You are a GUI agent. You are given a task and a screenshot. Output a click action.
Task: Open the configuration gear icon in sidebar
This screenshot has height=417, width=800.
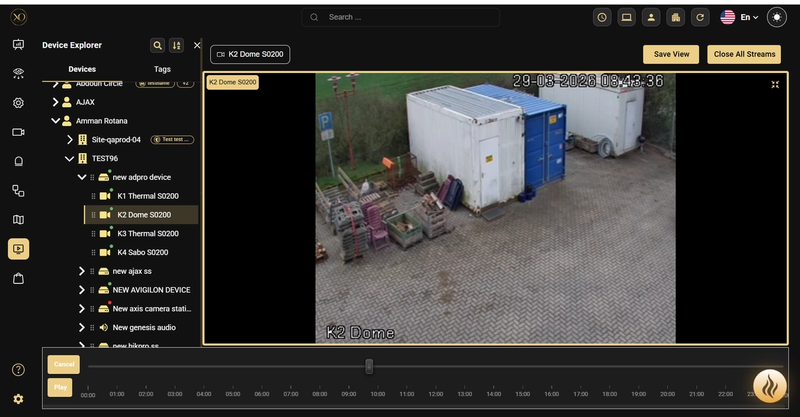click(18, 103)
